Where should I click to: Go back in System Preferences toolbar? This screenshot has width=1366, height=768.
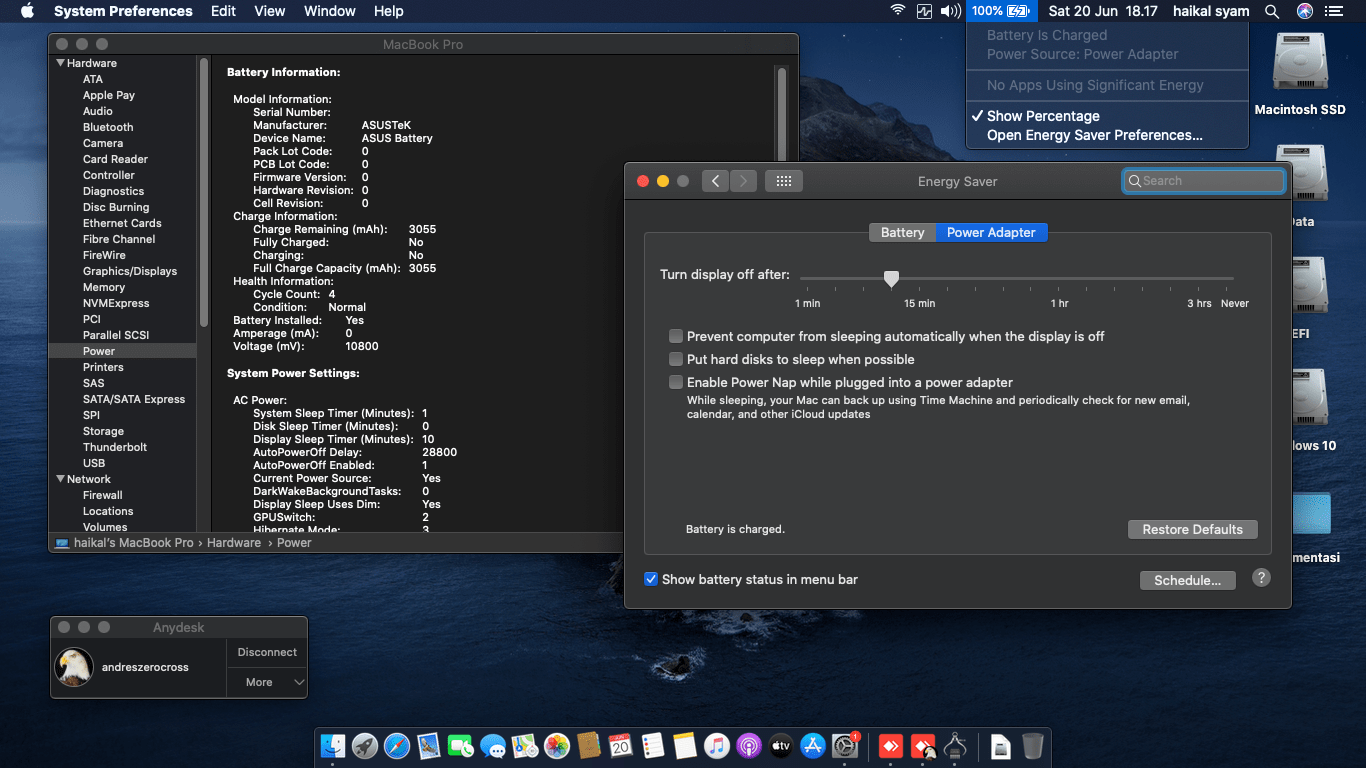coord(715,181)
